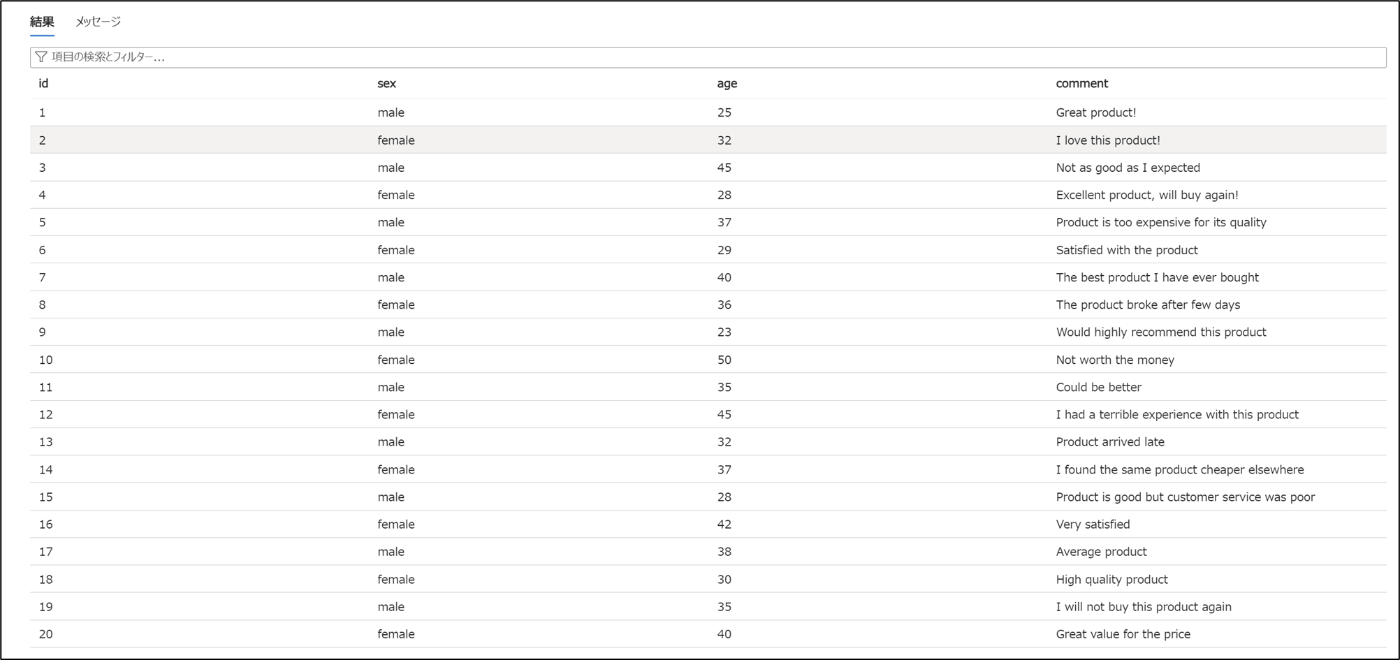Click the age column header
The height and width of the screenshot is (660, 1400).
[x=727, y=84]
